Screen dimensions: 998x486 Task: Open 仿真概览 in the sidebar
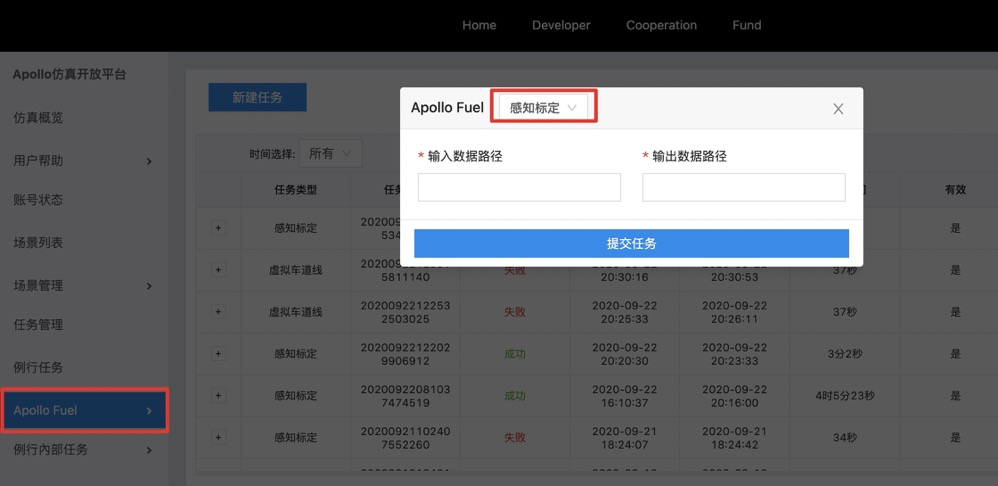[x=38, y=118]
